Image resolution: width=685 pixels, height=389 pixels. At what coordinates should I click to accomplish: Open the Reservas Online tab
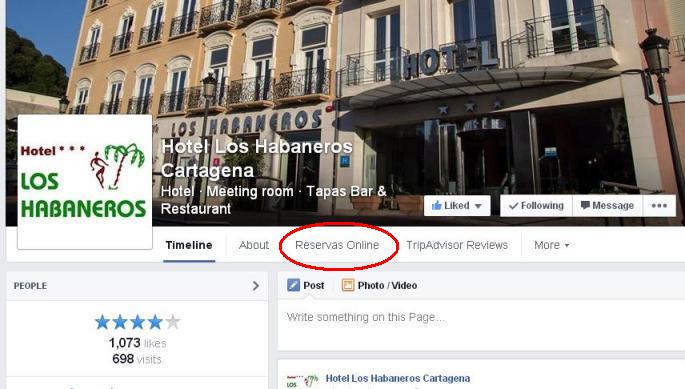337,245
